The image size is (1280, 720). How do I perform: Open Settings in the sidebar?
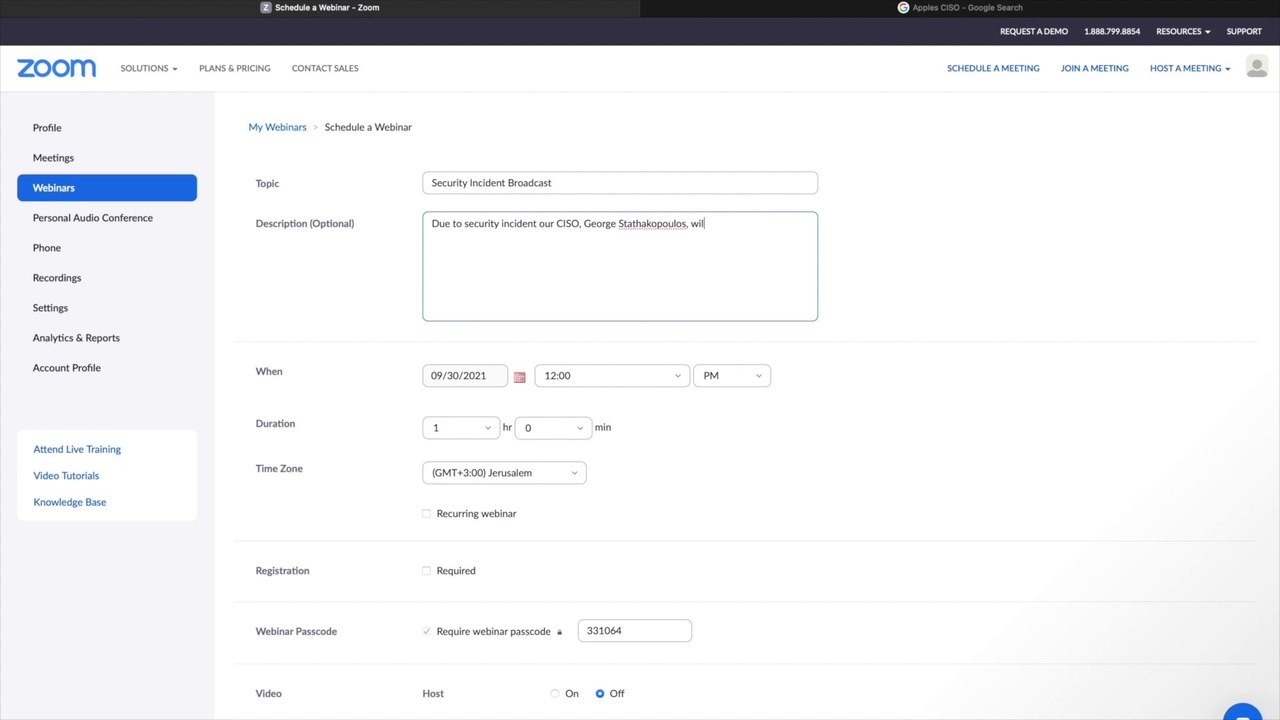click(x=50, y=308)
